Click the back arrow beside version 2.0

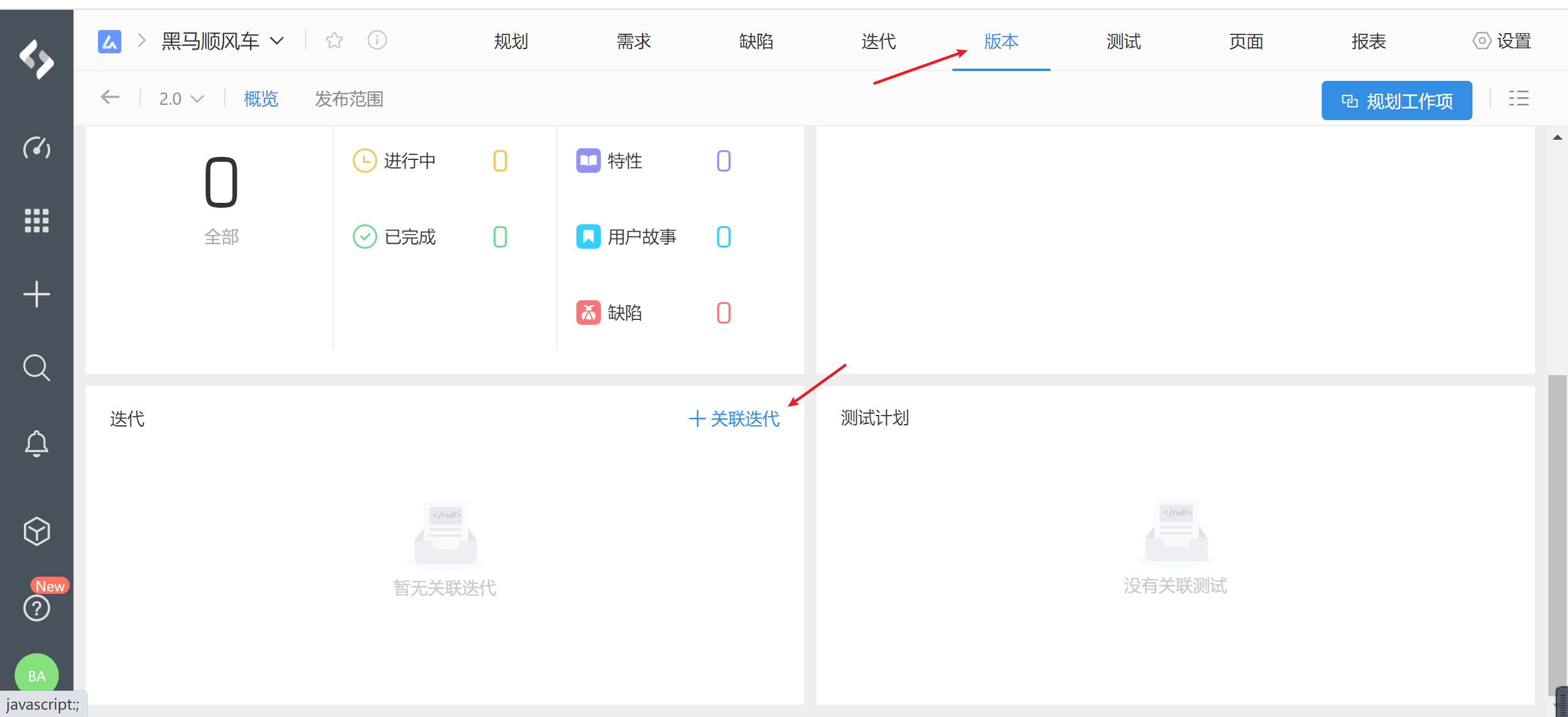coord(110,97)
